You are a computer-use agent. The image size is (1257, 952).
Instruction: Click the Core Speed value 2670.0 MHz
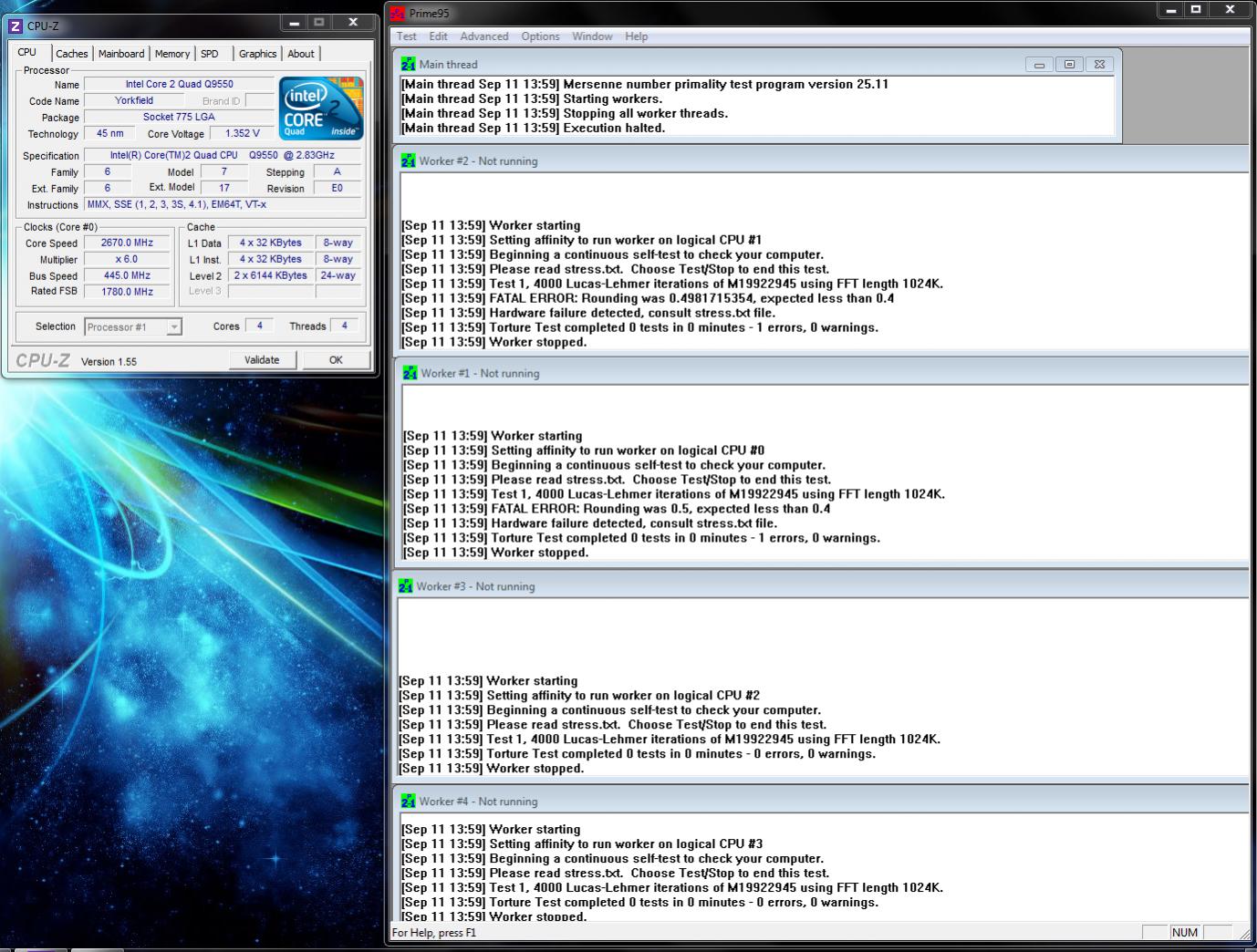tap(127, 243)
